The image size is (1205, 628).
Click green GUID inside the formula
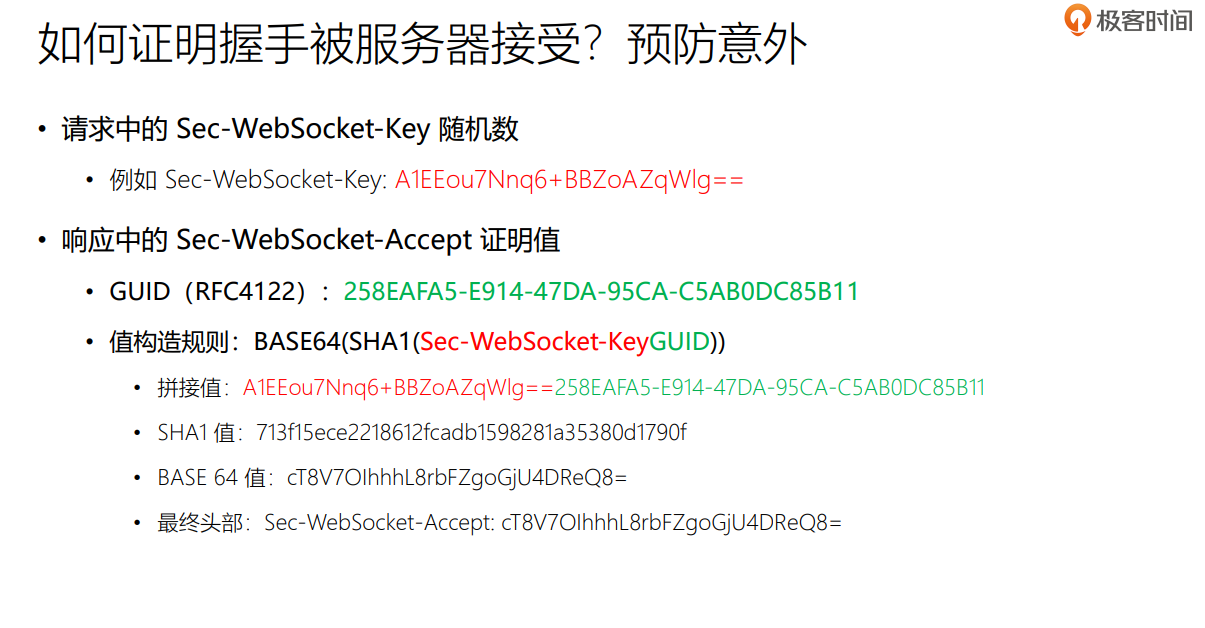(680, 342)
